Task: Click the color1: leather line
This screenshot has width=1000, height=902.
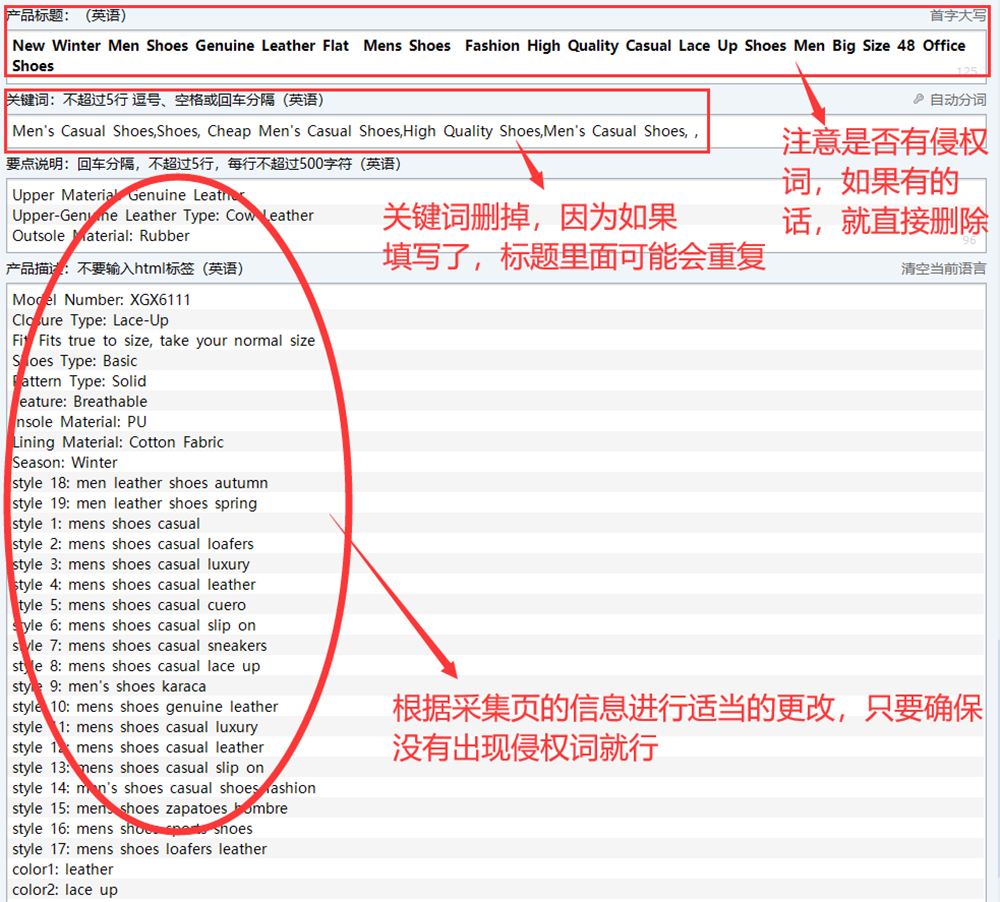Action: (x=63, y=870)
